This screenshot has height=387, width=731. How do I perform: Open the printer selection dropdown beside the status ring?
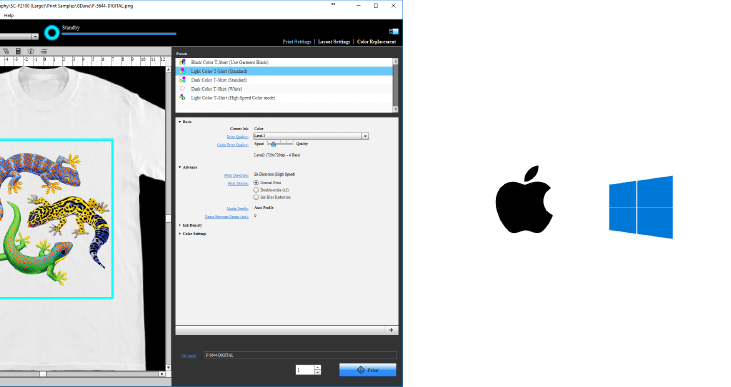click(x=35, y=36)
